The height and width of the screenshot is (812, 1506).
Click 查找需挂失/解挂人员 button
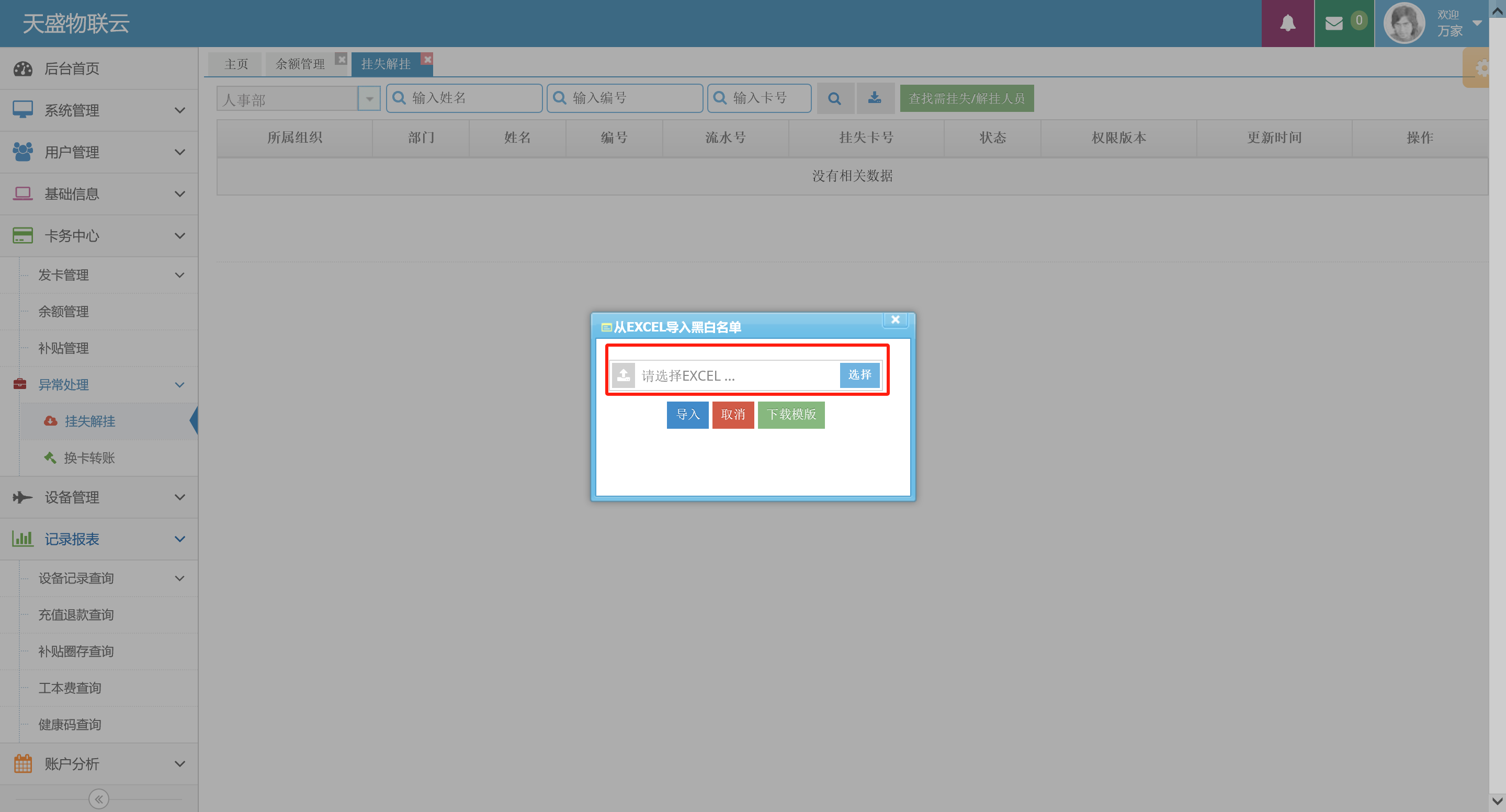pyautogui.click(x=966, y=98)
